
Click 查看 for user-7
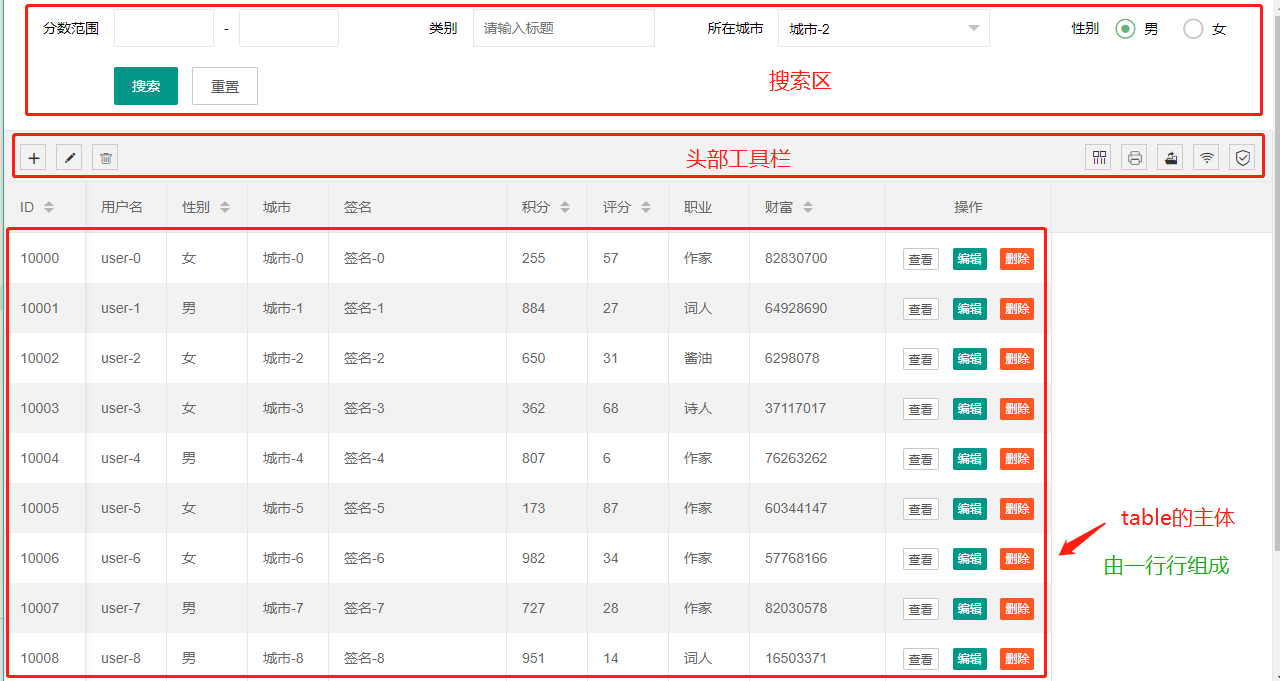pyautogui.click(x=921, y=609)
